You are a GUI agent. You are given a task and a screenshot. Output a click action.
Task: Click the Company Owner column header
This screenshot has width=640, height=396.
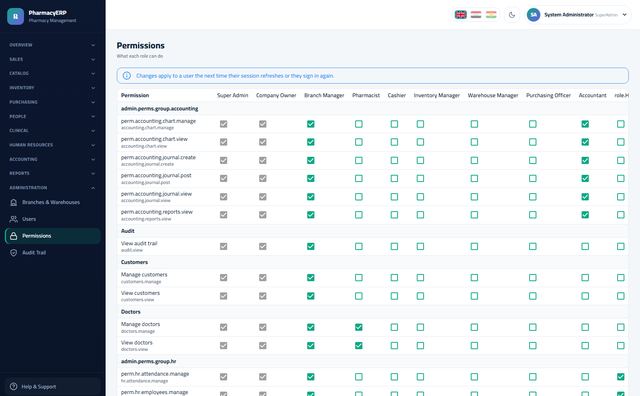click(x=276, y=95)
